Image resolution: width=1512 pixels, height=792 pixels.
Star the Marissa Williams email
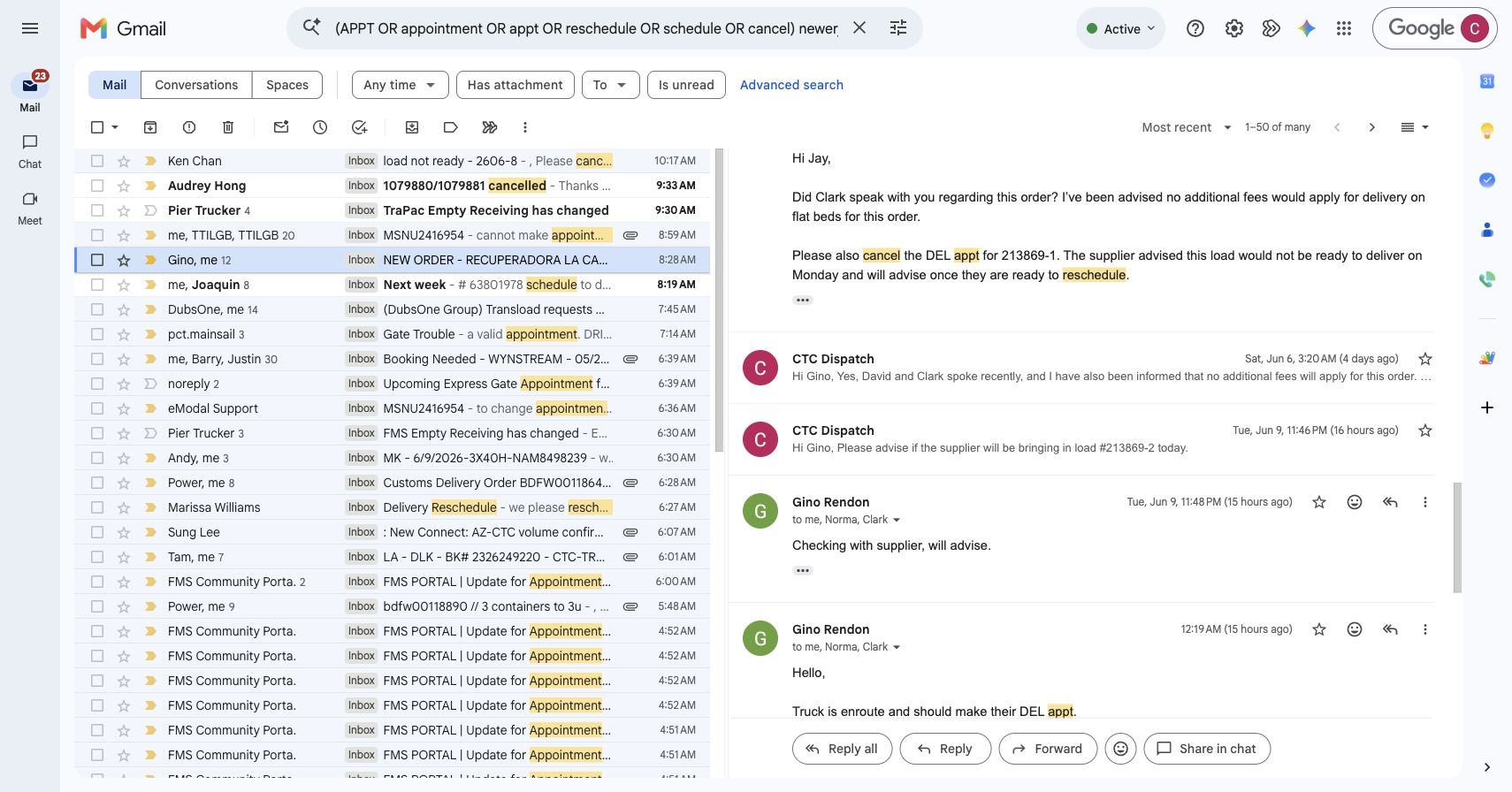[x=124, y=507]
